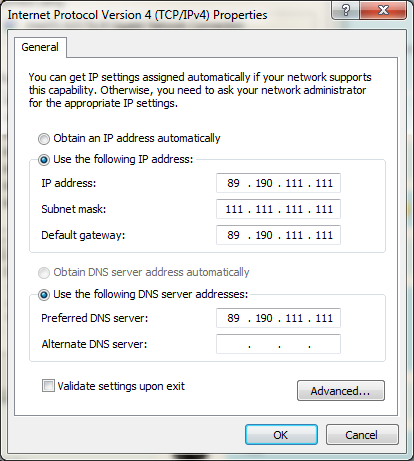The width and height of the screenshot is (414, 461).
Task: Confirm settings with the OK button
Action: (281, 435)
